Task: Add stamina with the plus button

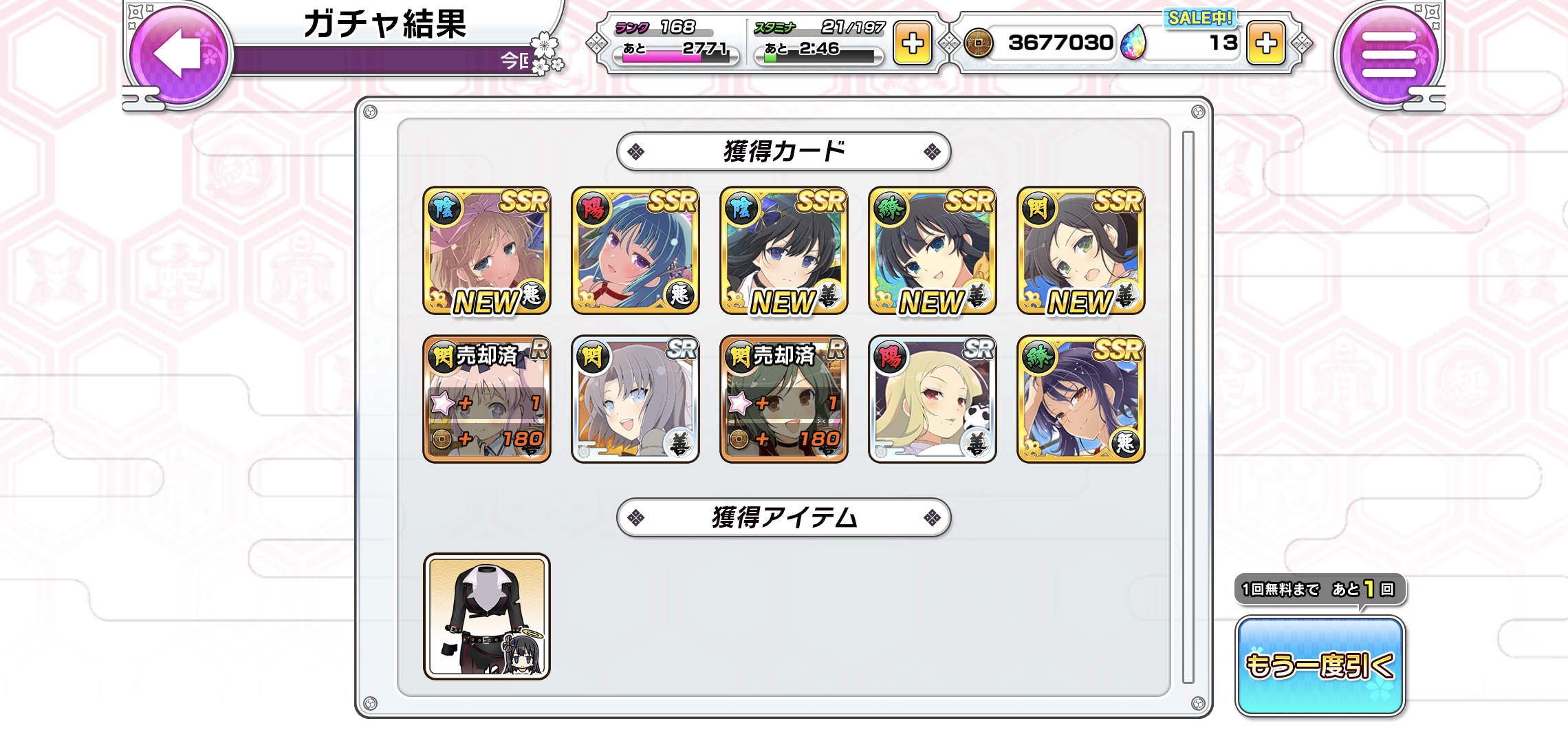Action: [x=912, y=43]
